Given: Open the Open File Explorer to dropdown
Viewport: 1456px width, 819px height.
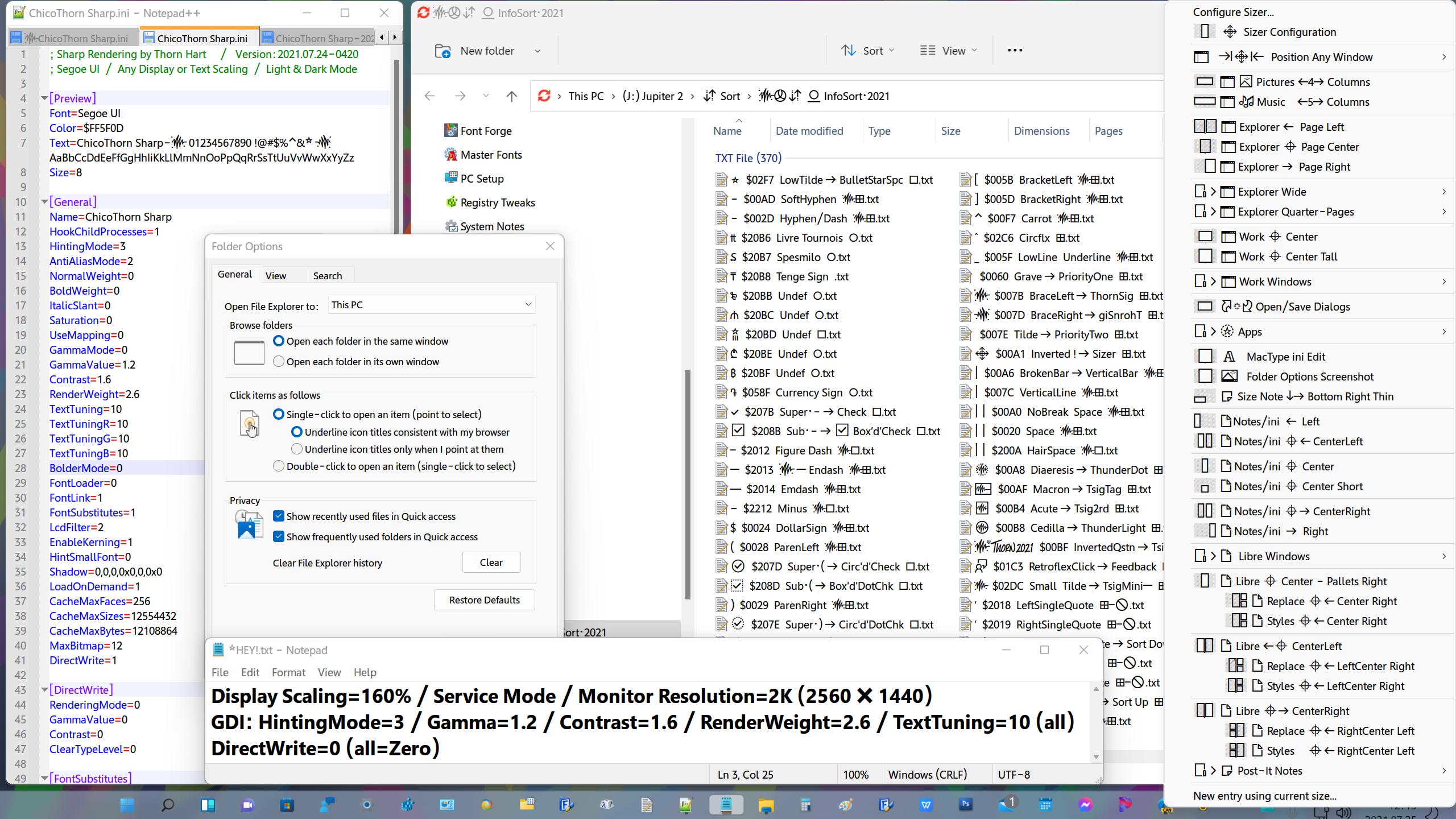Looking at the screenshot, I should pyautogui.click(x=430, y=305).
